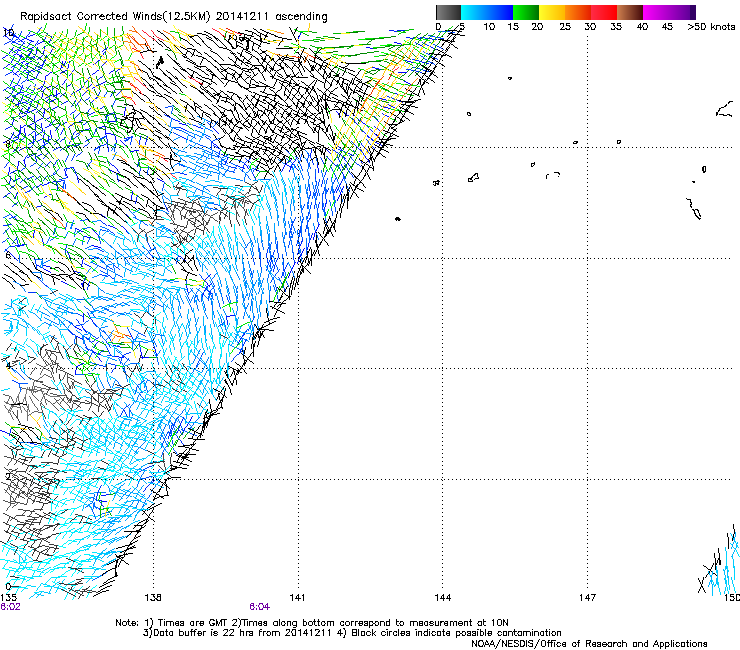
Task: Click the 141 longitude axis label
Action: coord(297,598)
